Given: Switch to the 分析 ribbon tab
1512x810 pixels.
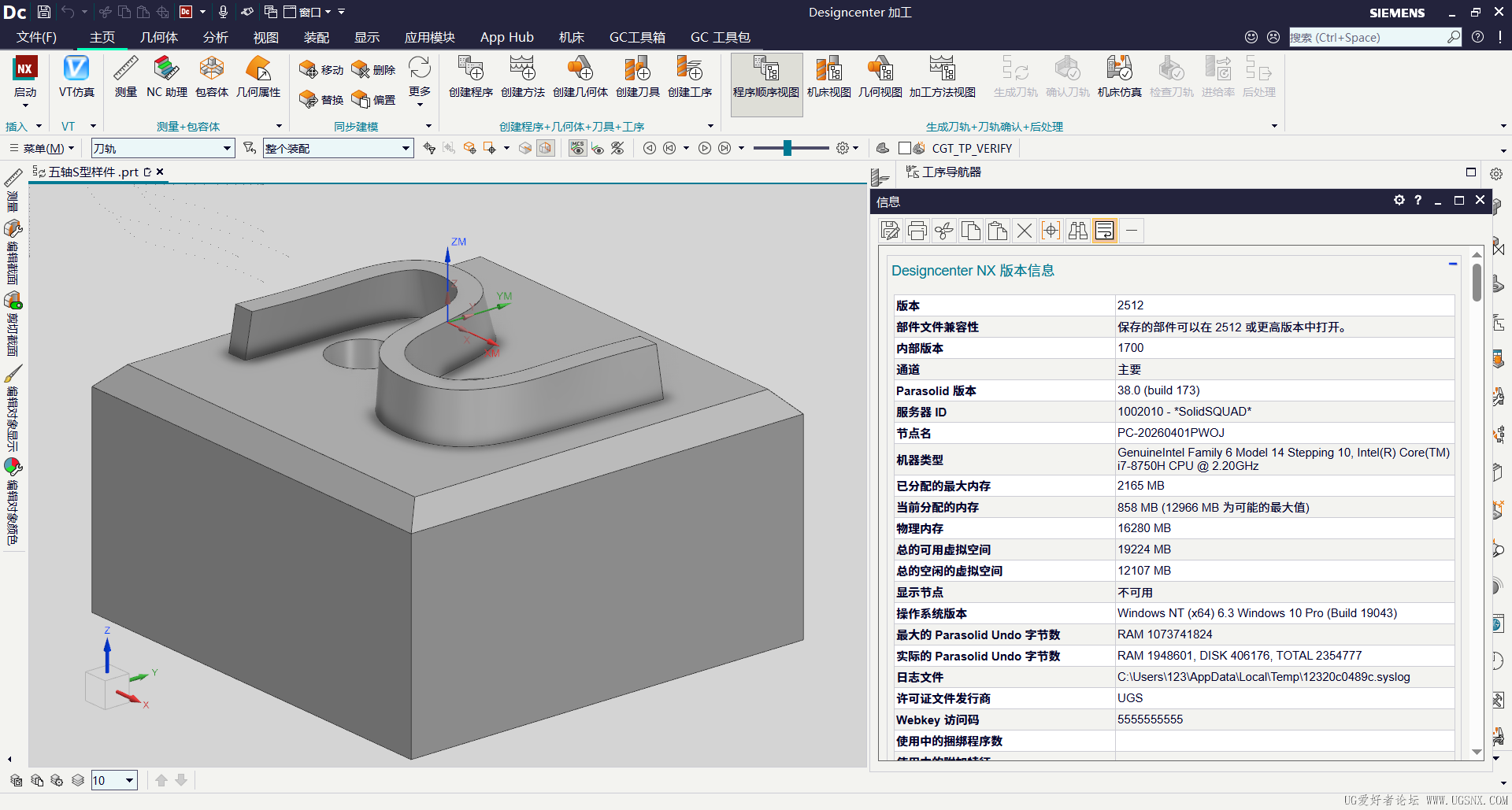Looking at the screenshot, I should pyautogui.click(x=215, y=37).
